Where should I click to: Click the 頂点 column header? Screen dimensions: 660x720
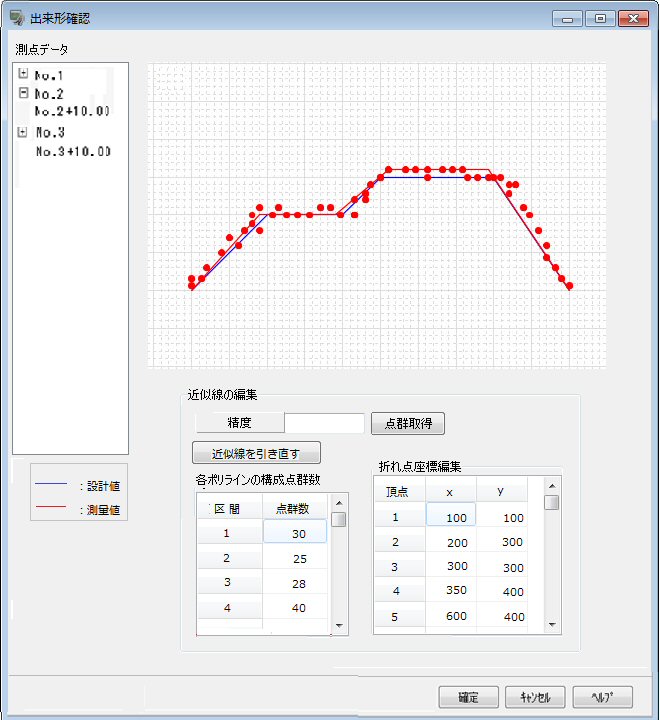coord(400,492)
